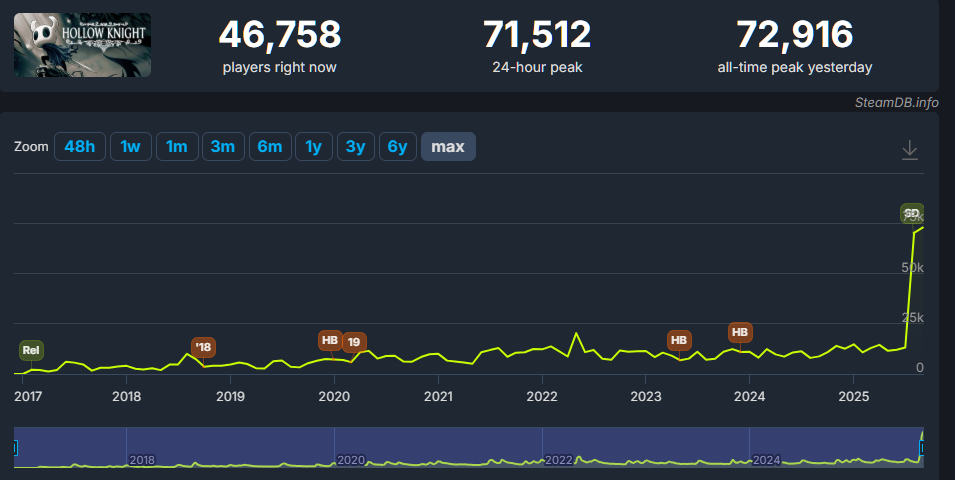Click the 2019 x-axis label

pos(230,397)
